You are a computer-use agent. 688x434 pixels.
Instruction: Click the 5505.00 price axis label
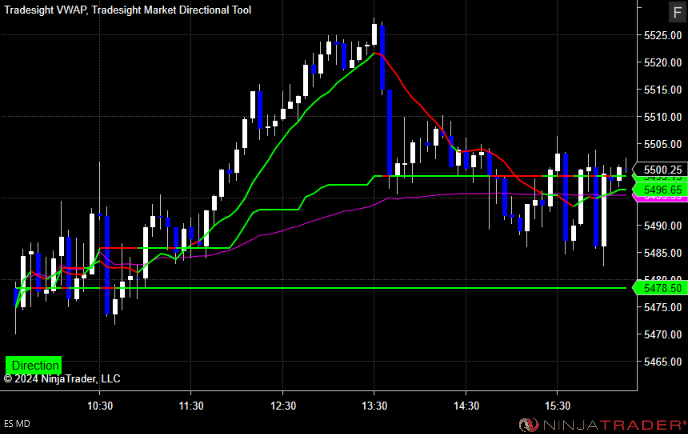point(663,144)
